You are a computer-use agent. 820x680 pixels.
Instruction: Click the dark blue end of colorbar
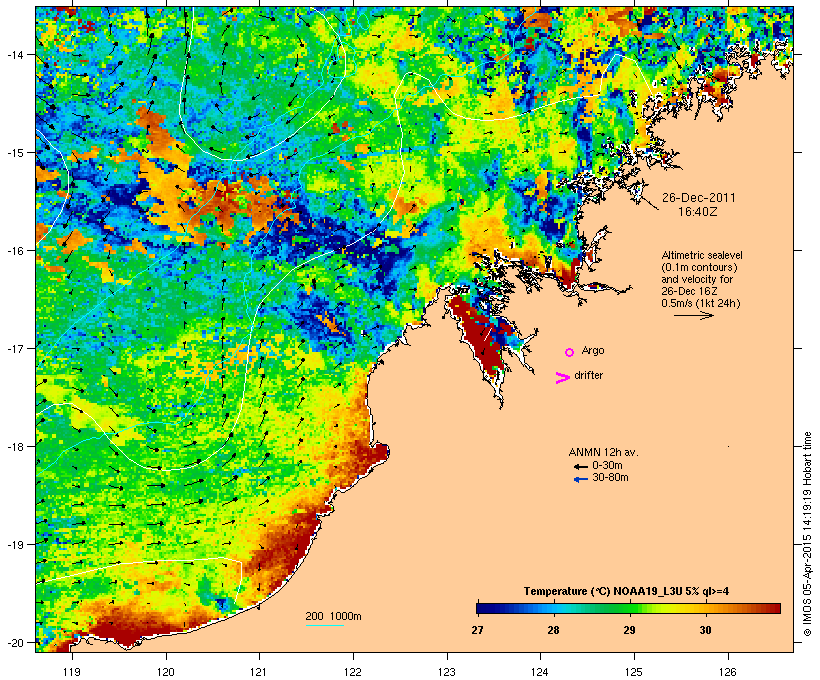click(484, 608)
